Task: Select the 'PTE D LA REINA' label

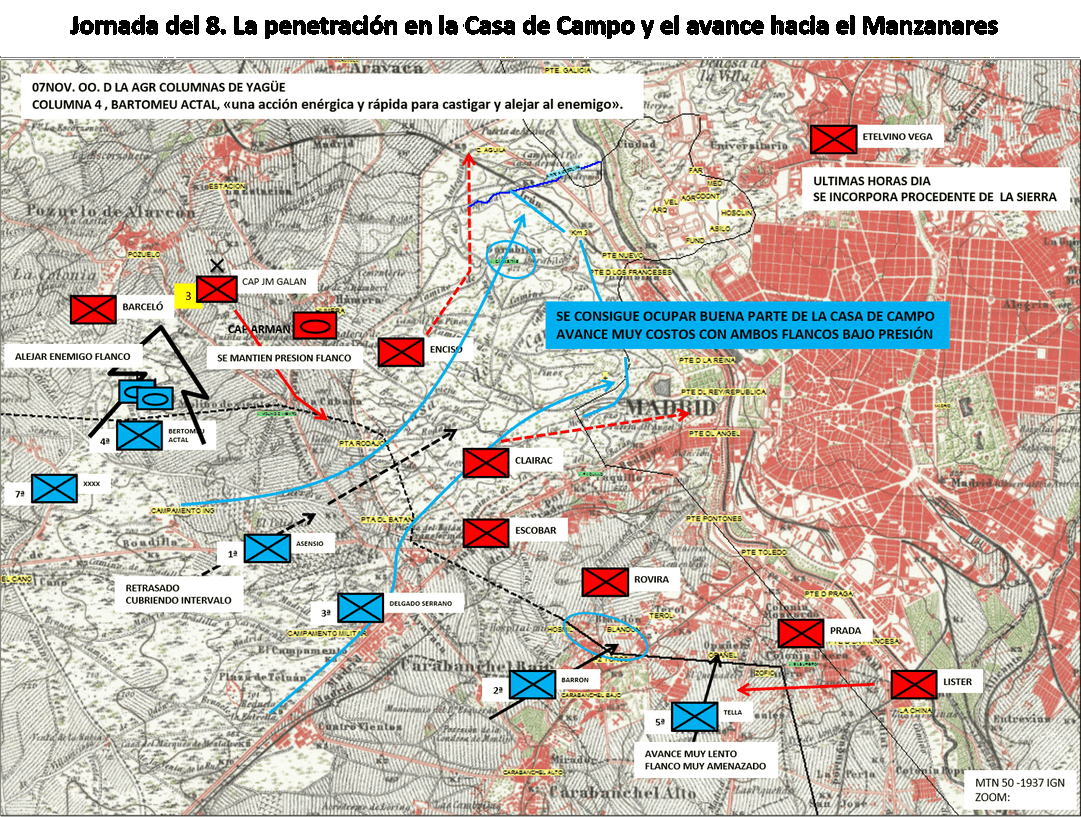Action: [x=707, y=361]
